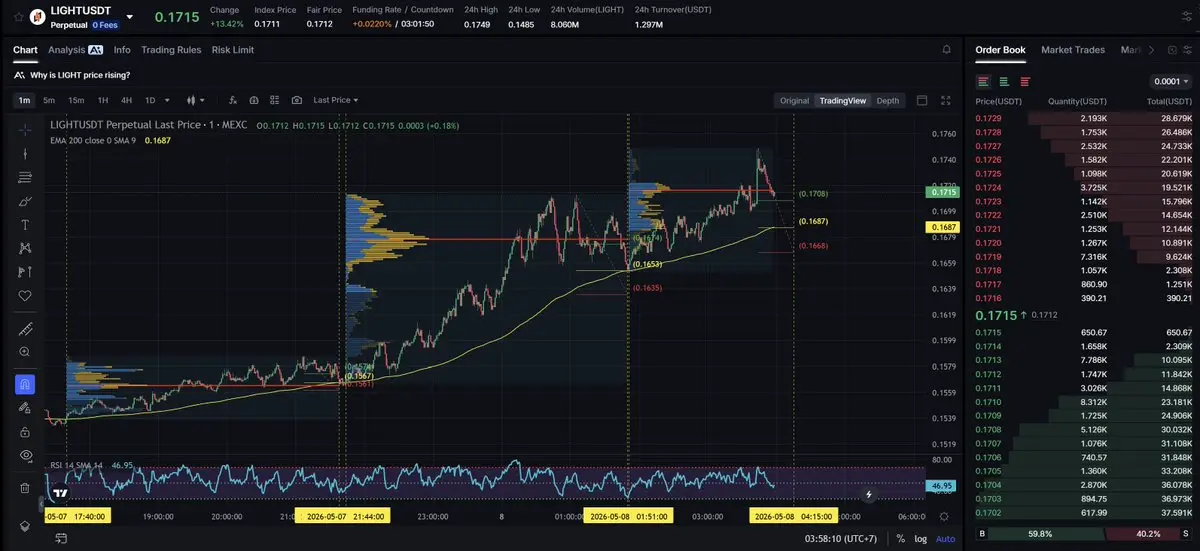The height and width of the screenshot is (551, 1200).
Task: Open the candlestick chart type dropdown
Action: (195, 100)
